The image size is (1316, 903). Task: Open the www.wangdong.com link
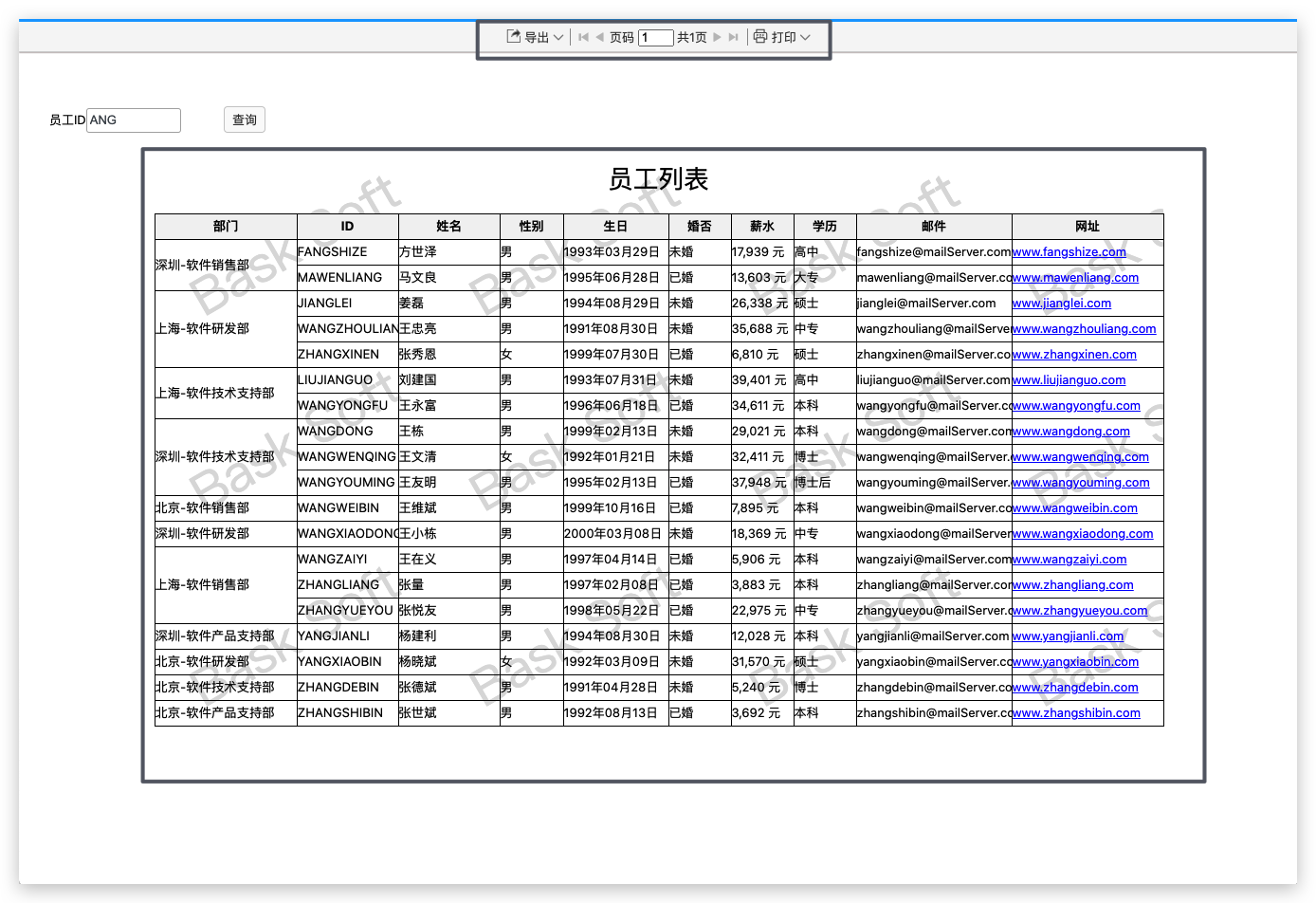tap(1071, 432)
